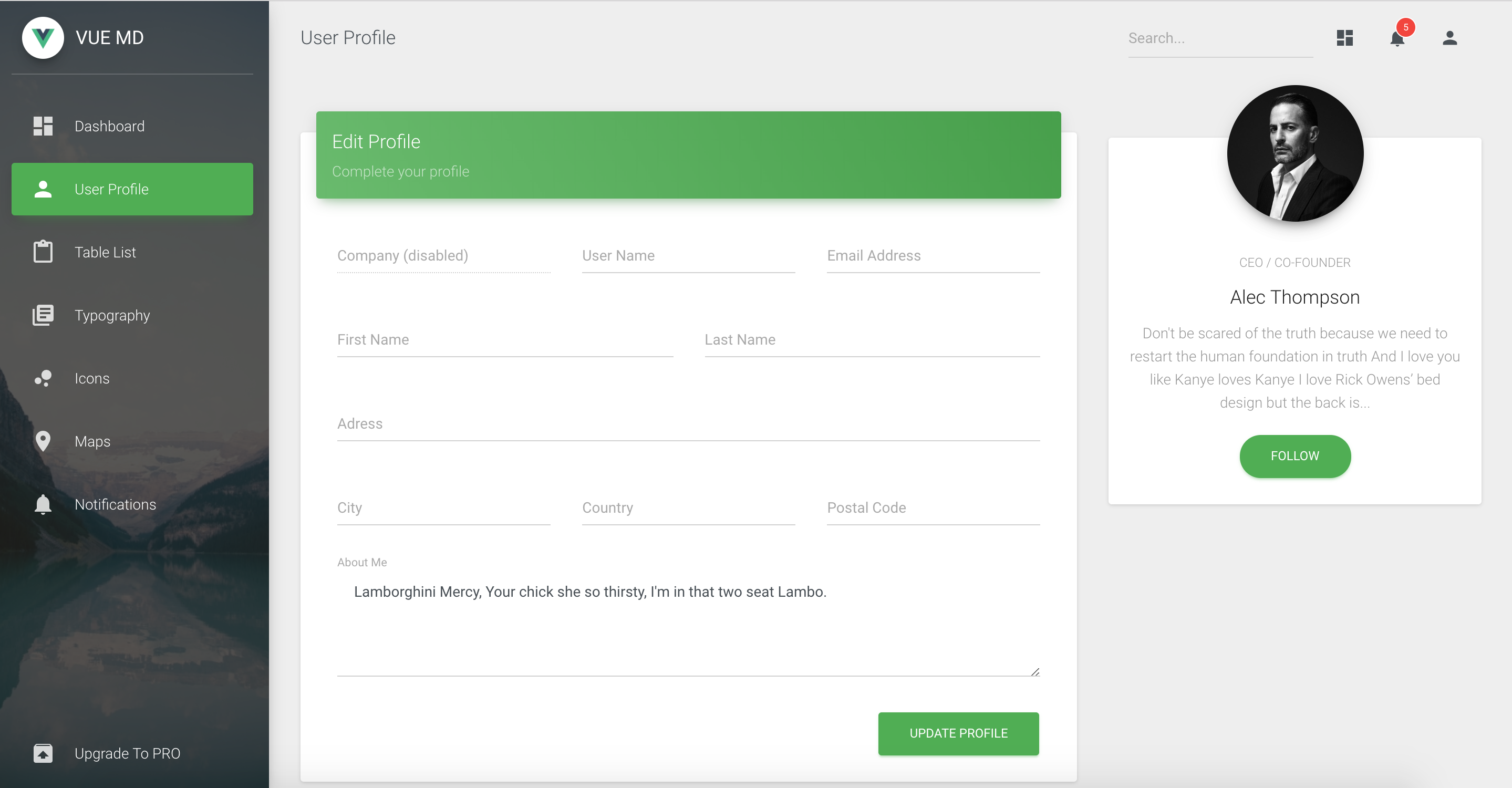Click the sidebar Notifications bell icon
Image resolution: width=1512 pixels, height=788 pixels.
click(x=43, y=505)
